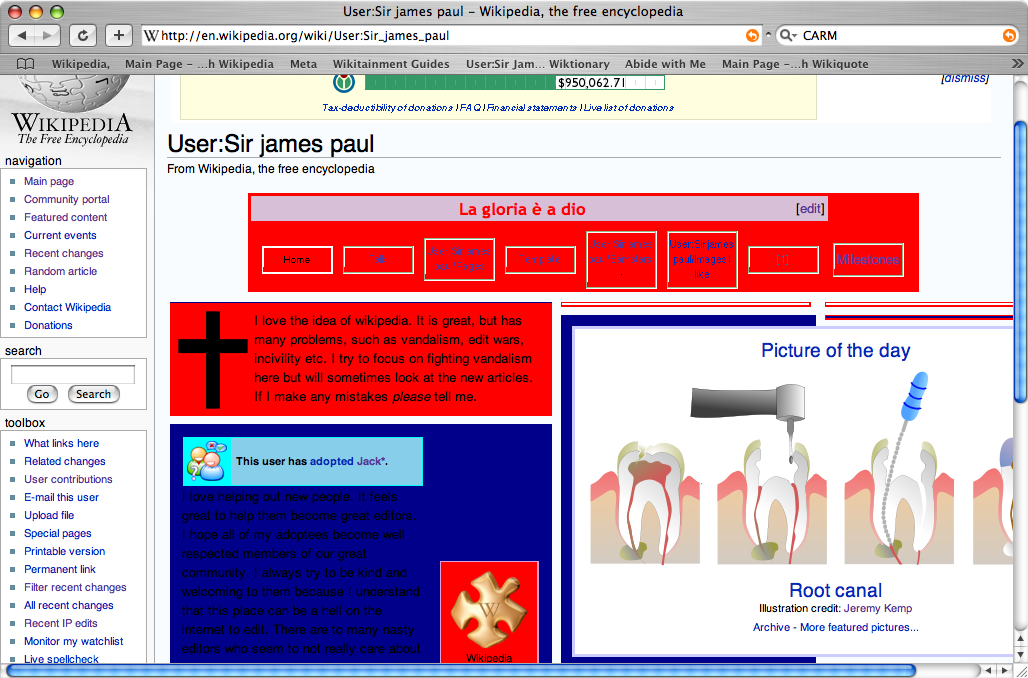Click the golden puzzle piece Wikipedia barnstar
The height and width of the screenshot is (678, 1028).
click(489, 609)
